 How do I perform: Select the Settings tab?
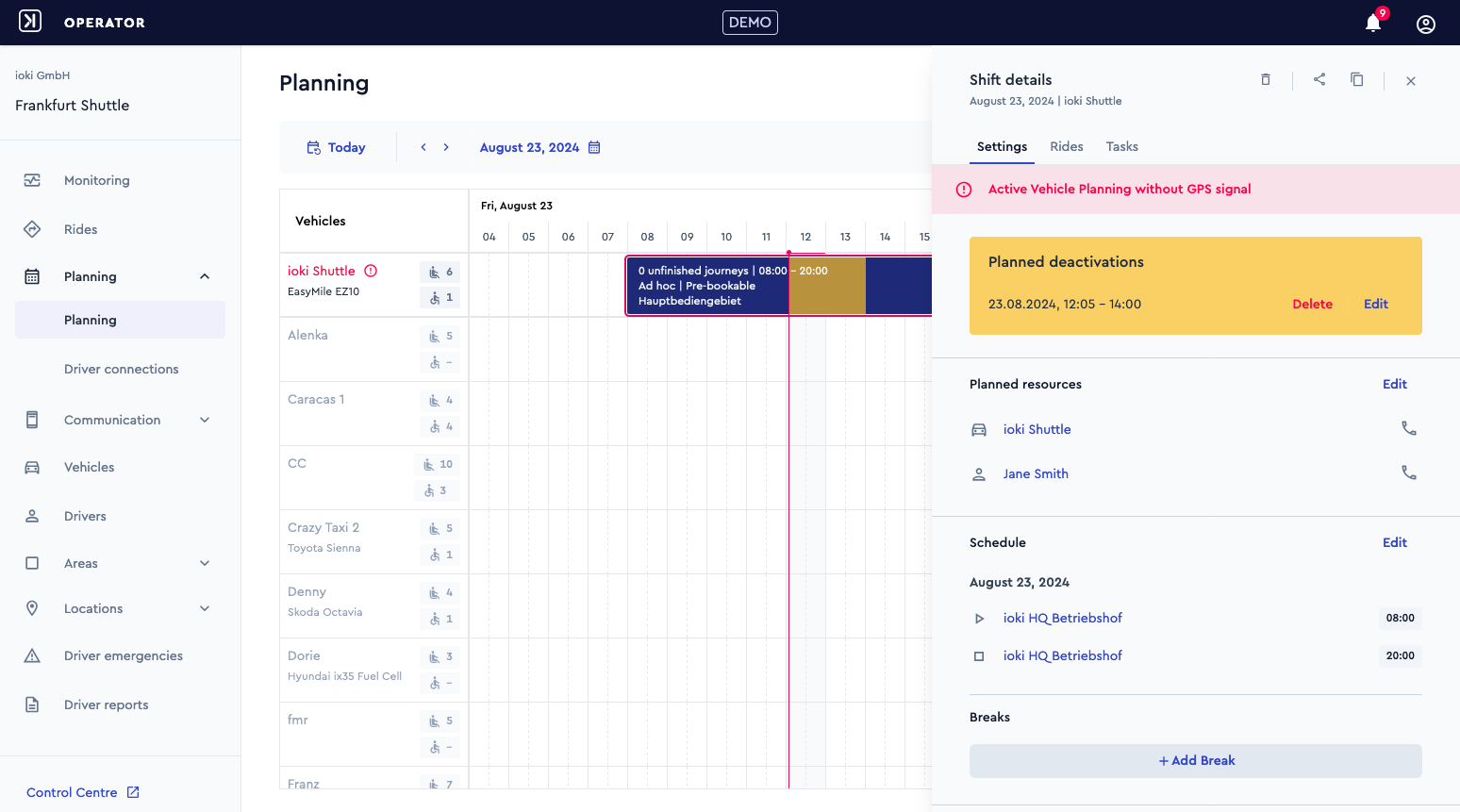coord(1002,146)
